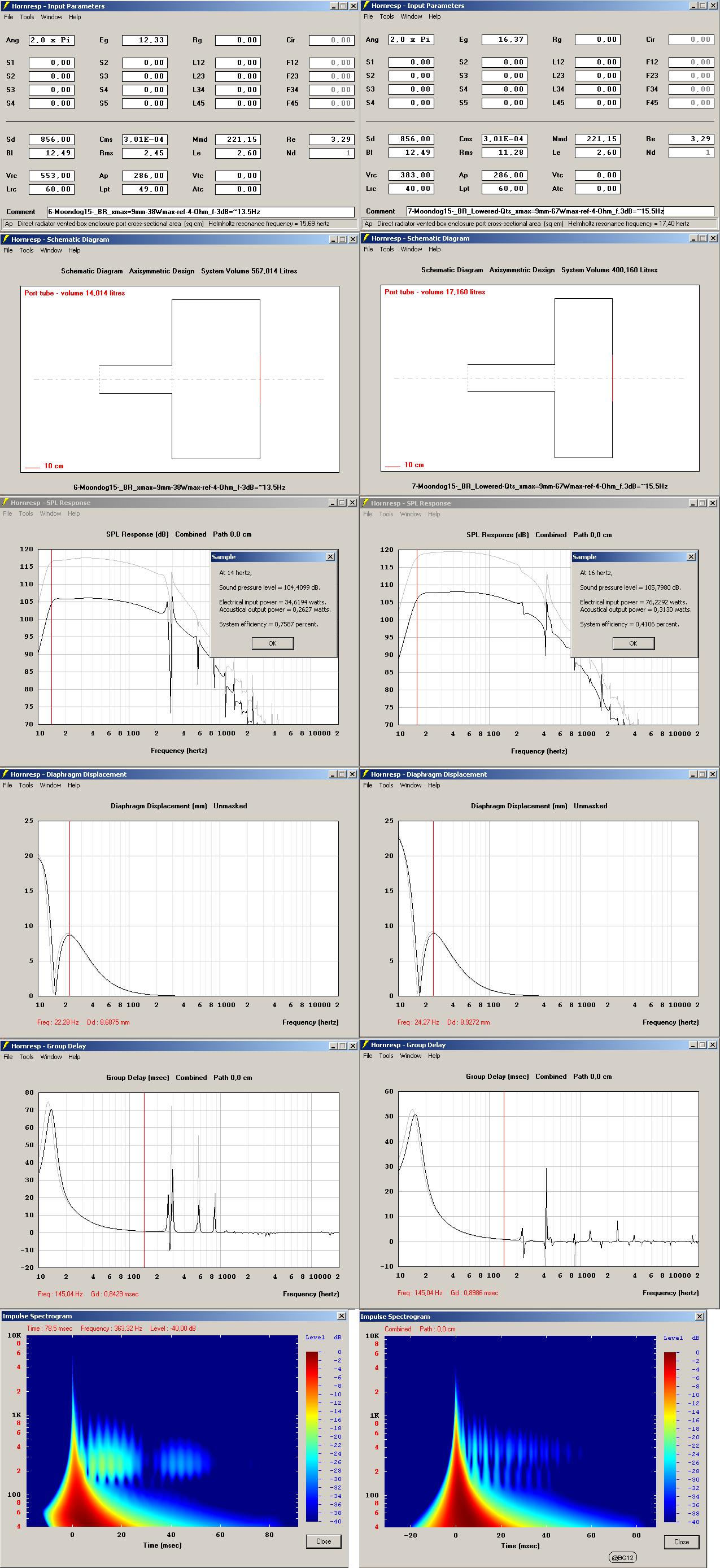Click Hornresp icon in right Input Parameters title
This screenshot has height=1568, width=720.
pos(366,6)
